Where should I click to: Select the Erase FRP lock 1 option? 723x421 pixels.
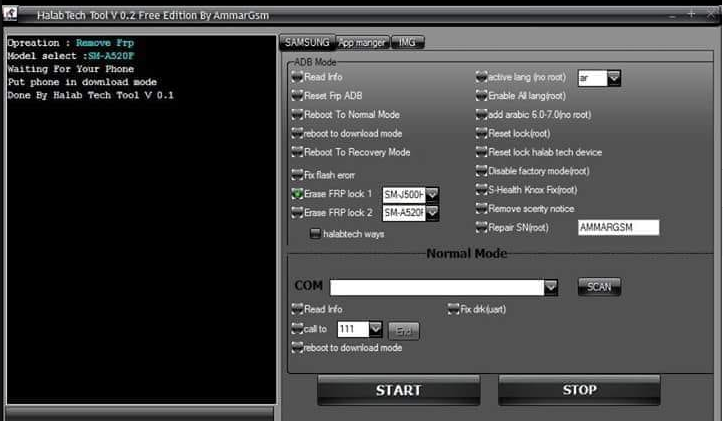(x=332, y=194)
